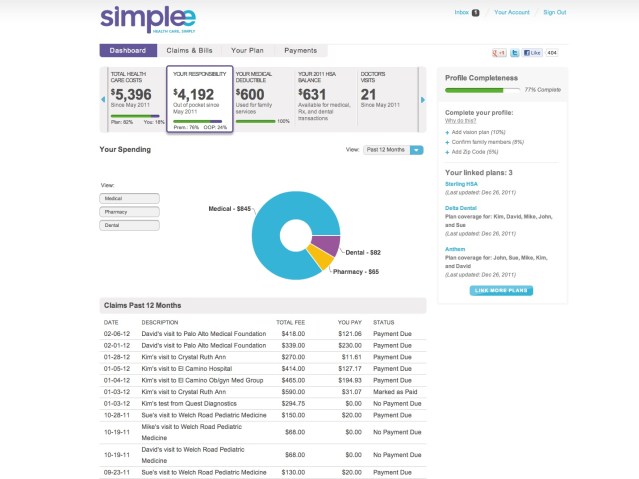Expand Confirm family members profile item
The image size is (639, 479).
click(x=487, y=142)
